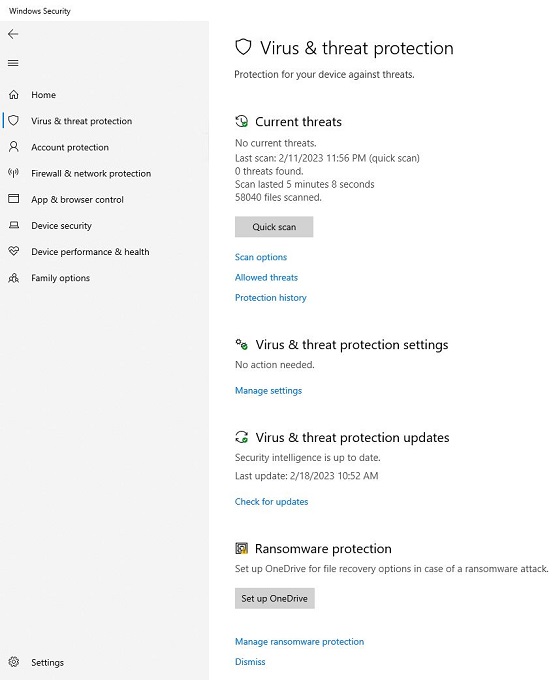553x680 pixels.
Task: Click the Home house icon
Action: click(14, 95)
